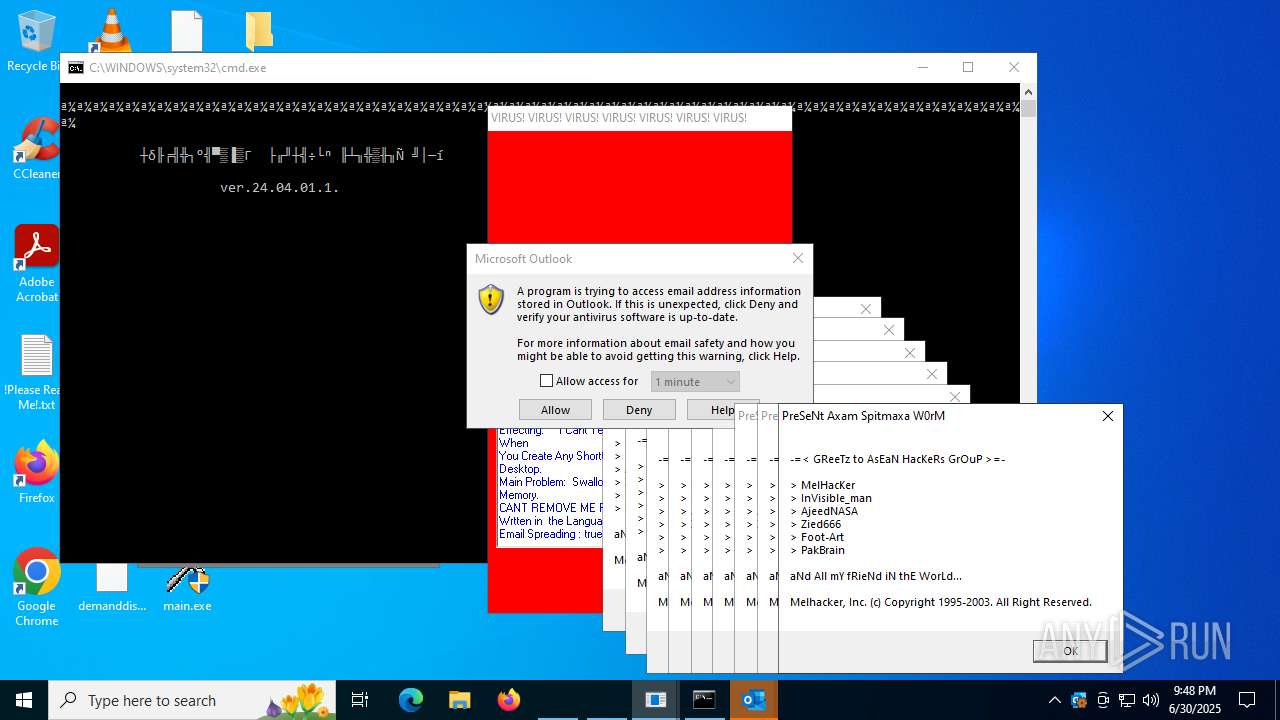
Task: Open the yellow folder on the desktop
Action: coord(259,30)
